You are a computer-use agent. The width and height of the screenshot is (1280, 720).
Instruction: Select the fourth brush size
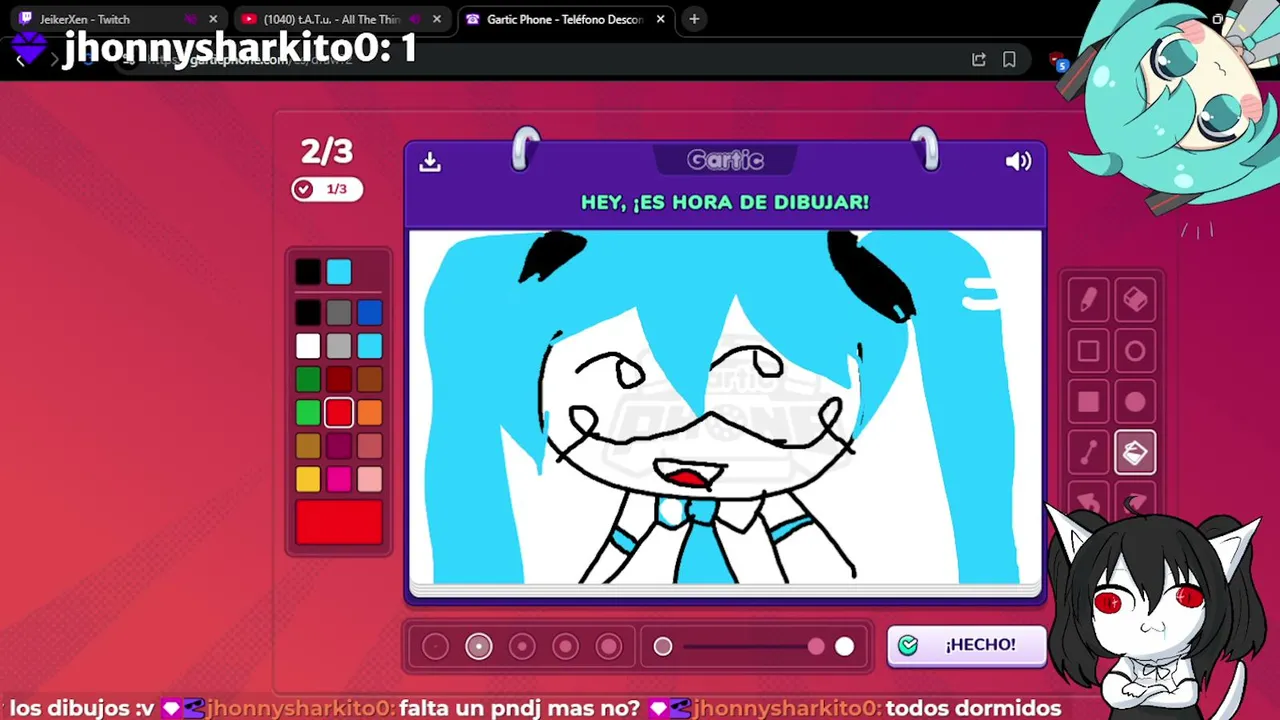click(x=565, y=647)
